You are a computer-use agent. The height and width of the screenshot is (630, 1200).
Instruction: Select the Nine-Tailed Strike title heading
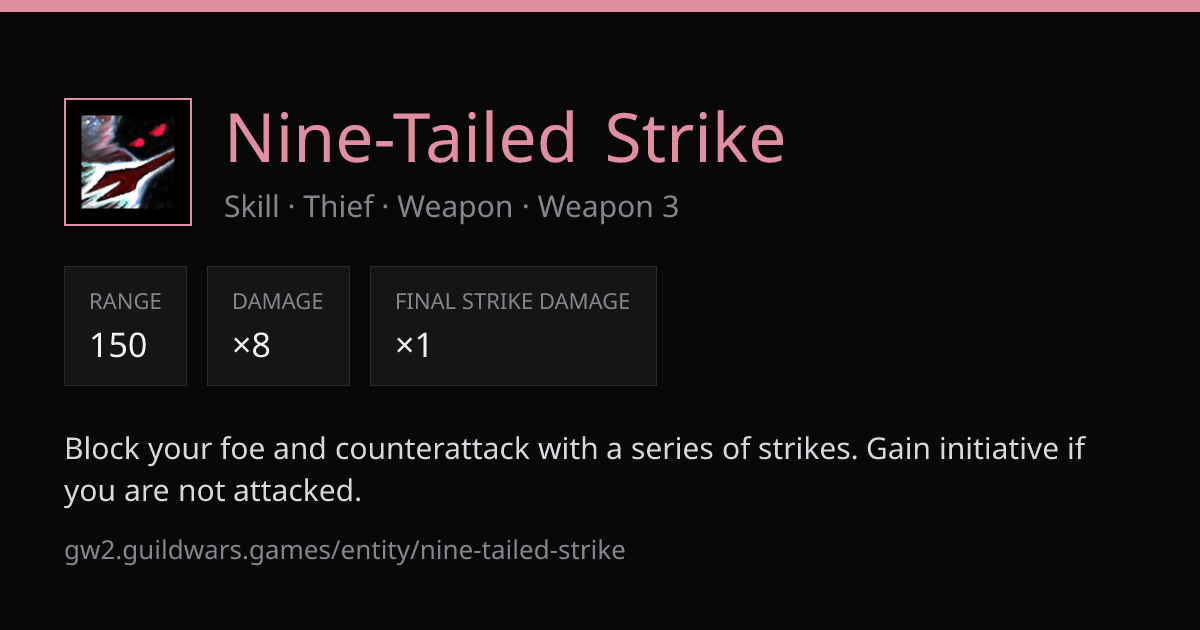pyautogui.click(x=505, y=138)
